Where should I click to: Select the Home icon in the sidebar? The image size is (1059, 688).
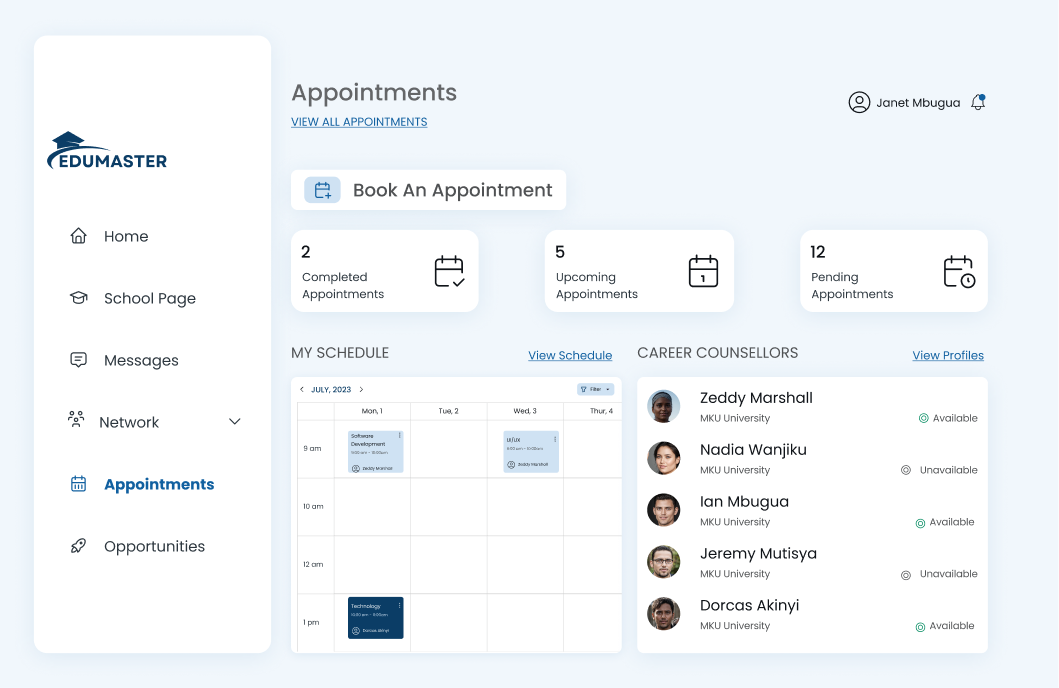click(x=78, y=236)
